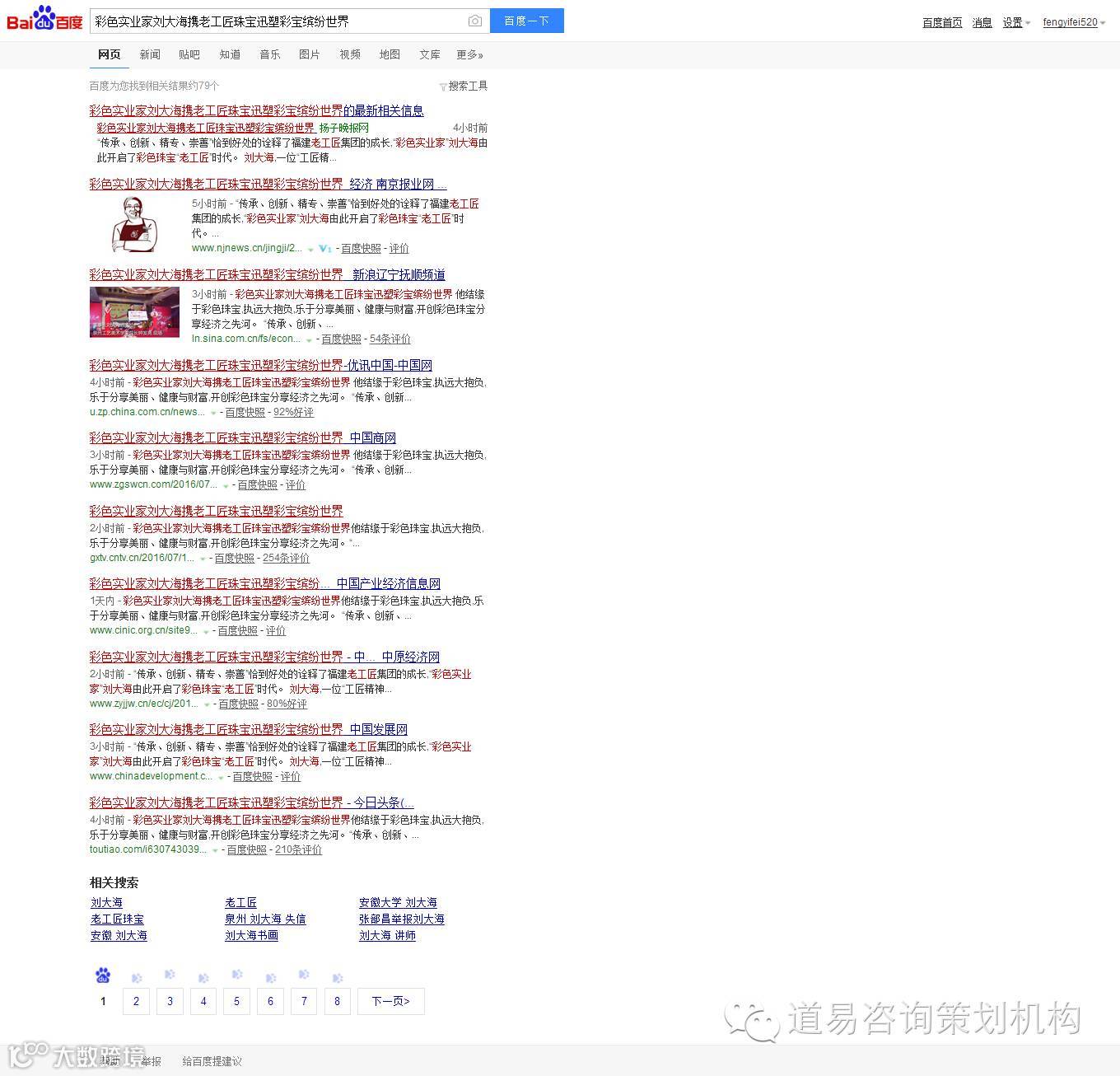Switch to the 图片 tab
The height and width of the screenshot is (1076, 1120).
pos(310,54)
